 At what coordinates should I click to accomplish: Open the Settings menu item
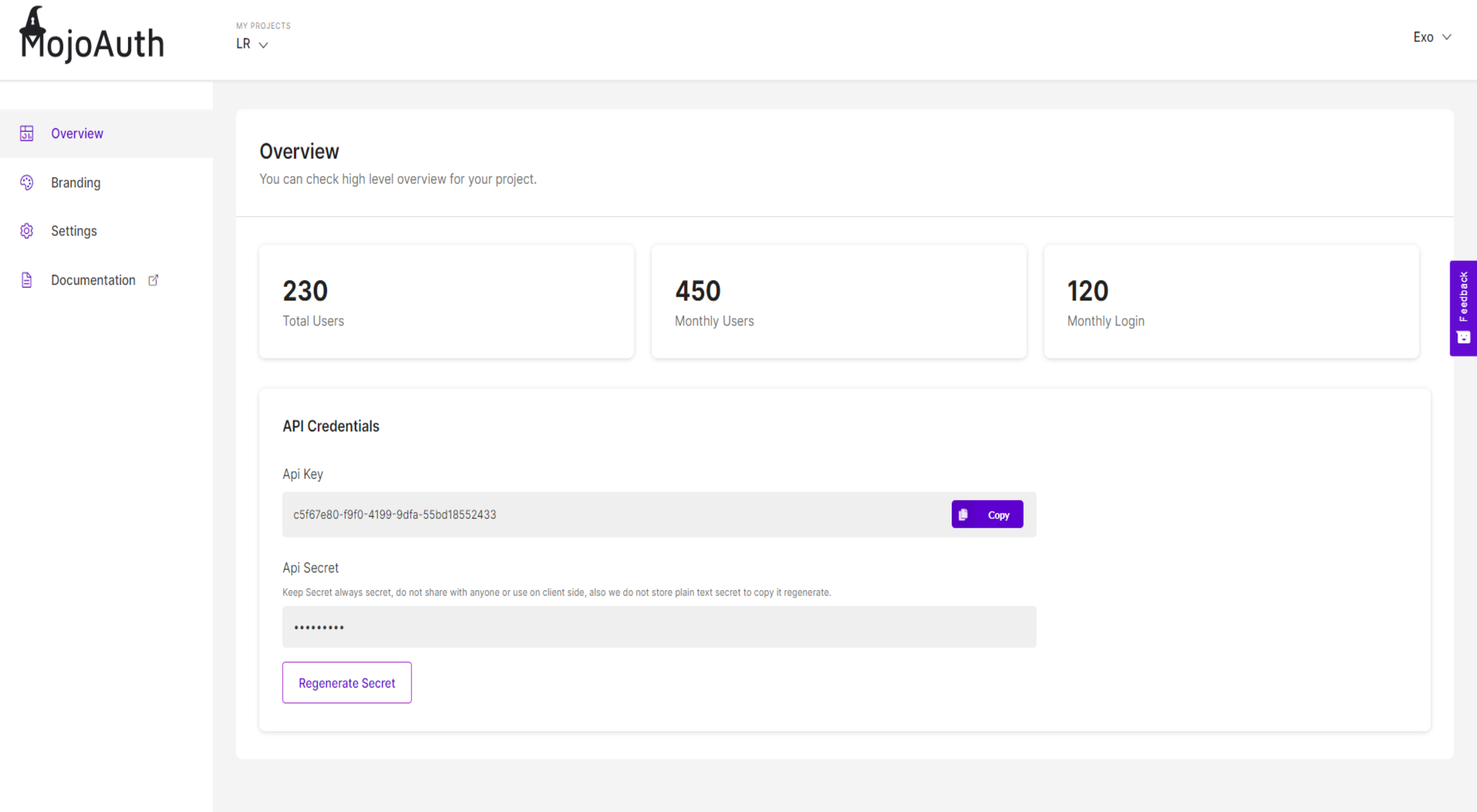[x=74, y=231]
